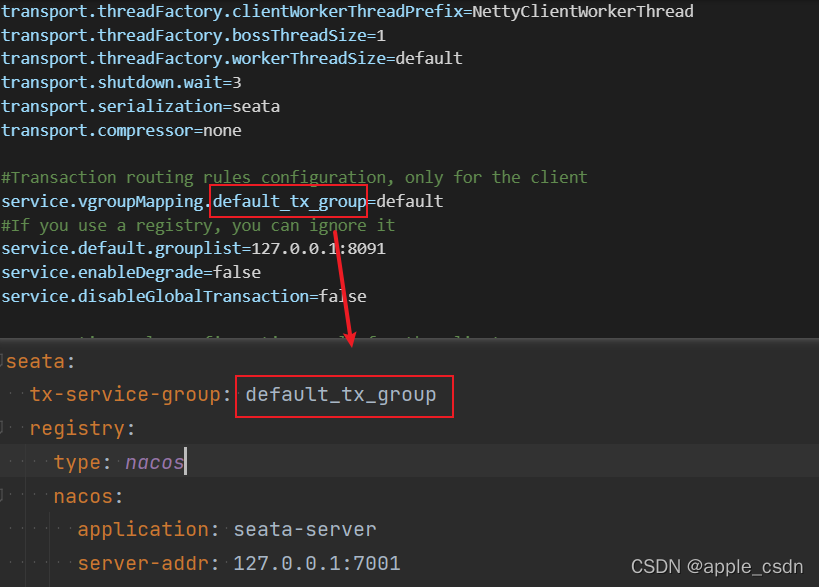
Task: Click the seata-server value
Action: click(305, 530)
